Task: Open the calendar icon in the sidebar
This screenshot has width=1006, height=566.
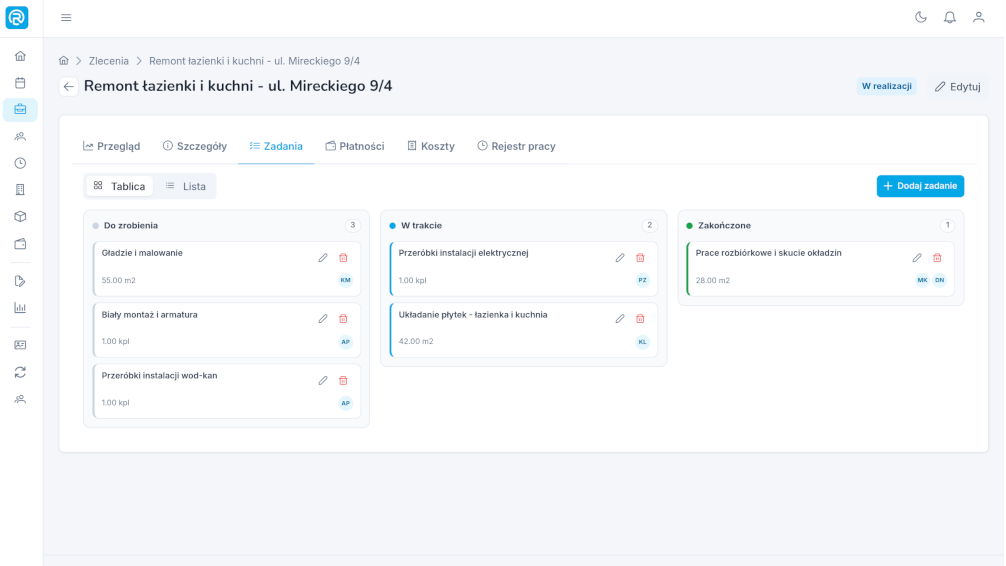Action: [x=21, y=83]
